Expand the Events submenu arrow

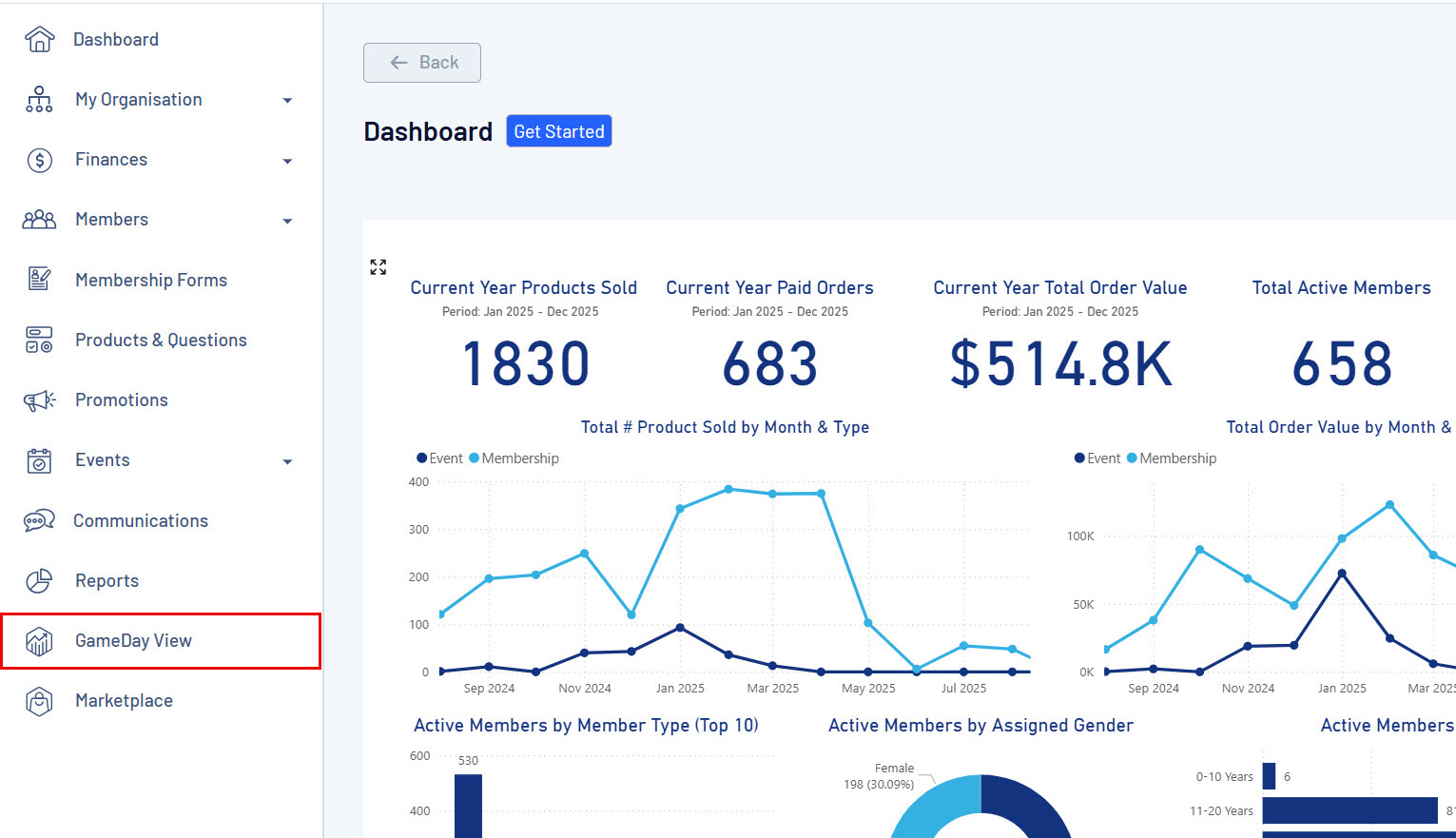click(287, 462)
